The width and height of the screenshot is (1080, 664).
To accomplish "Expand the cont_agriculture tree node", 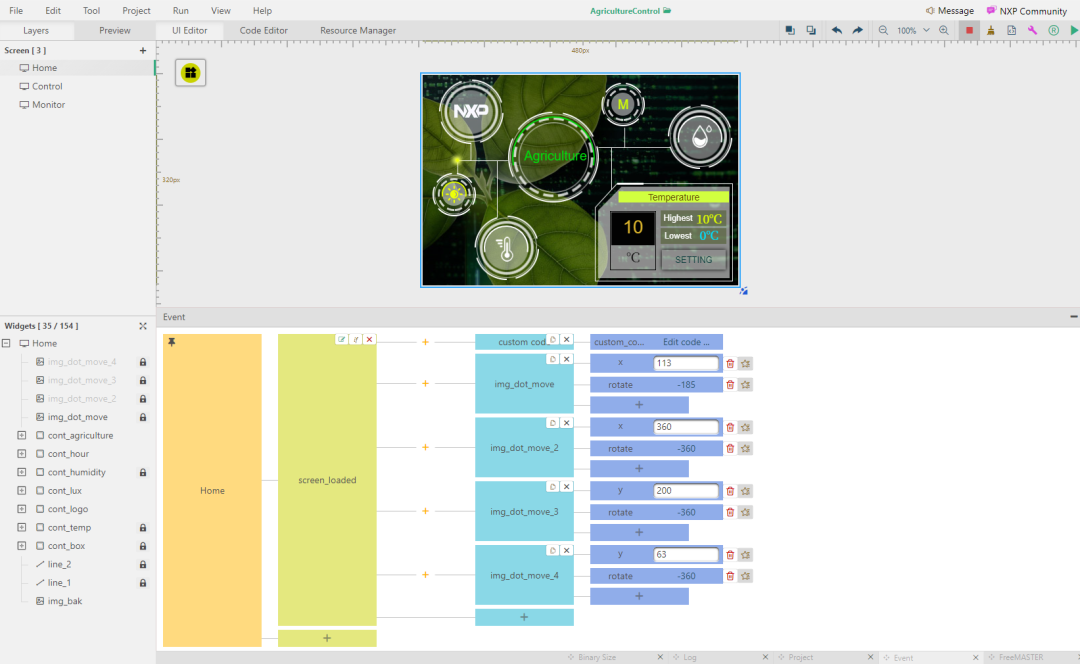I will 21,435.
